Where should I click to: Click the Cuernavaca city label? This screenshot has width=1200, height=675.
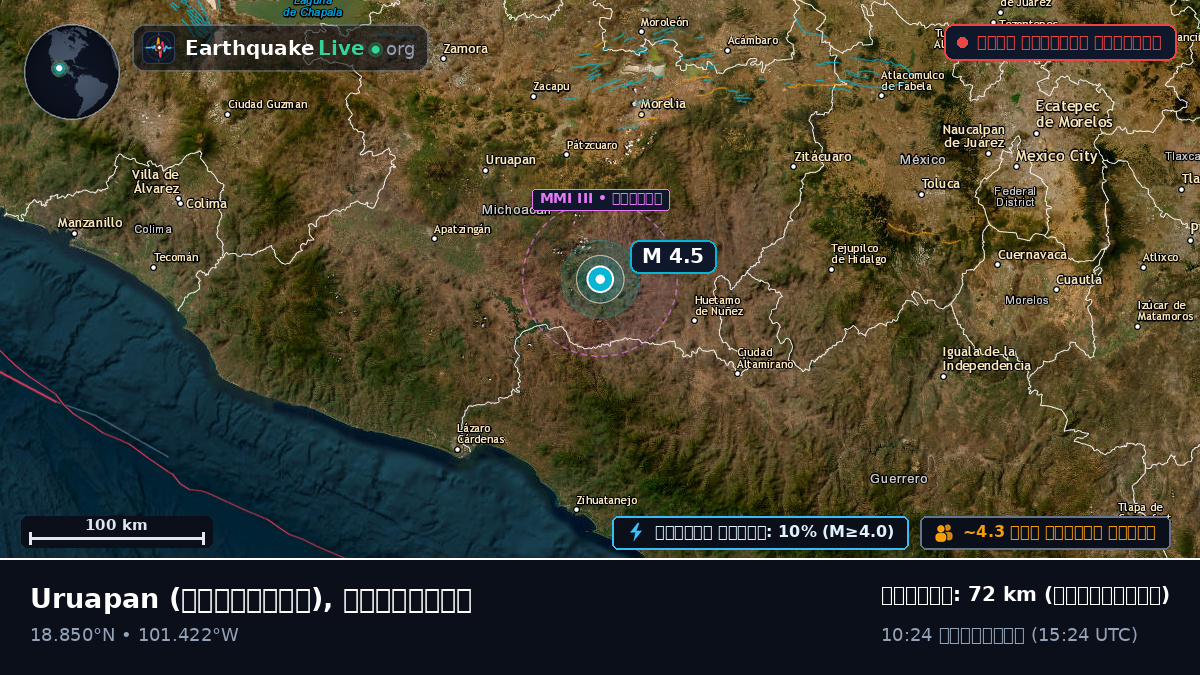coord(1035,255)
